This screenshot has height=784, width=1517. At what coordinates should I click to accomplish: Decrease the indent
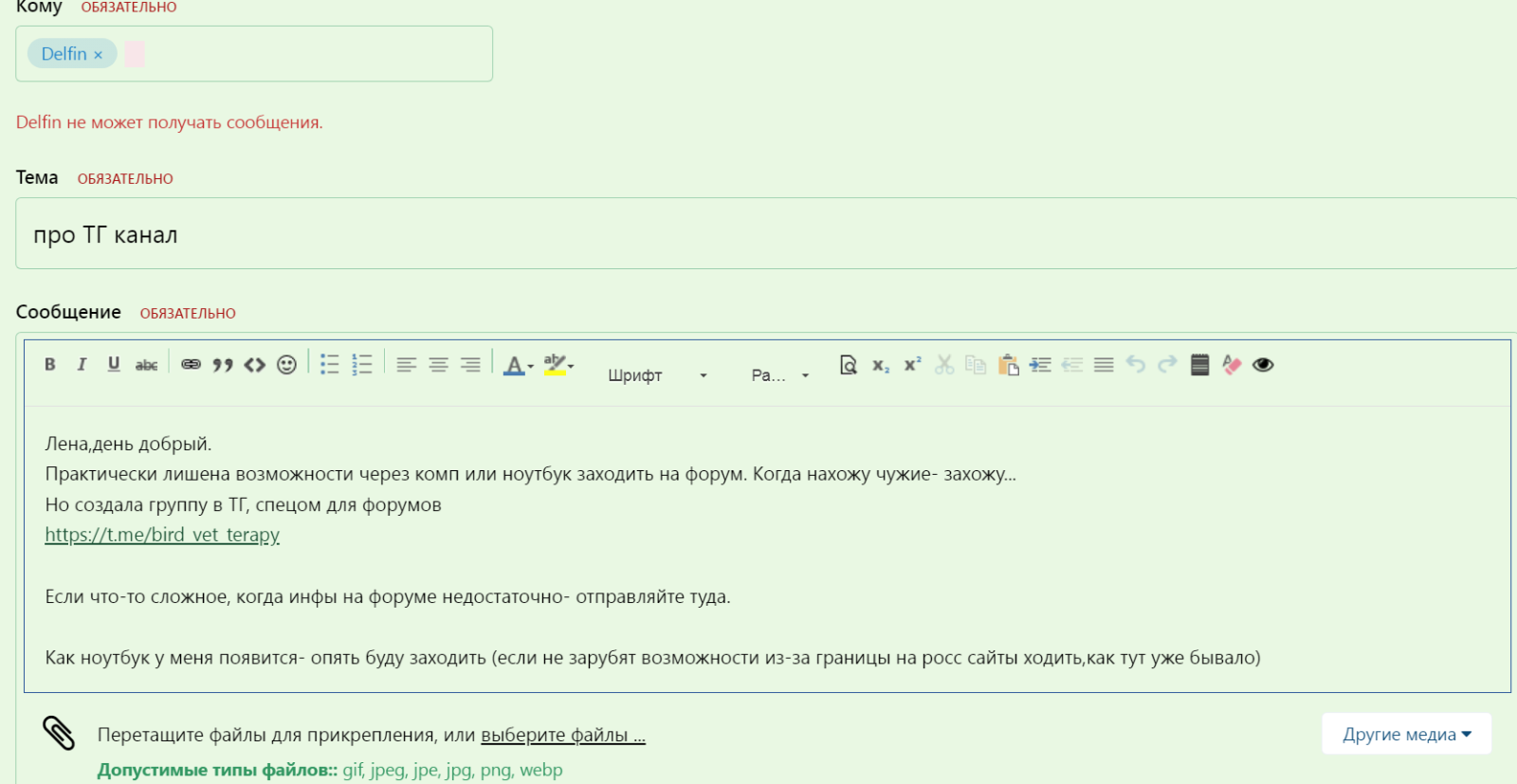click(x=1071, y=364)
